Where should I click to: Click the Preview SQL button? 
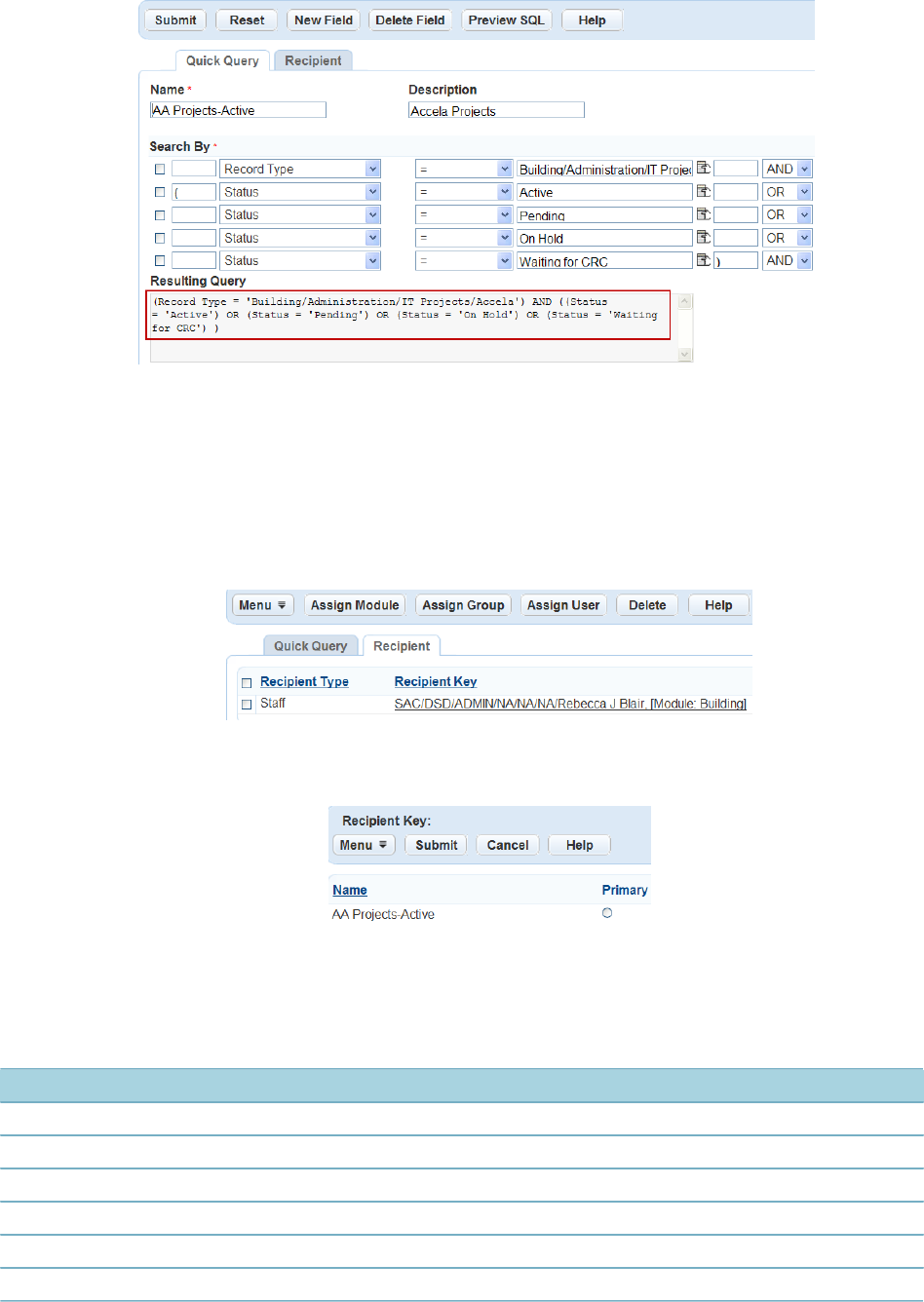tap(507, 19)
